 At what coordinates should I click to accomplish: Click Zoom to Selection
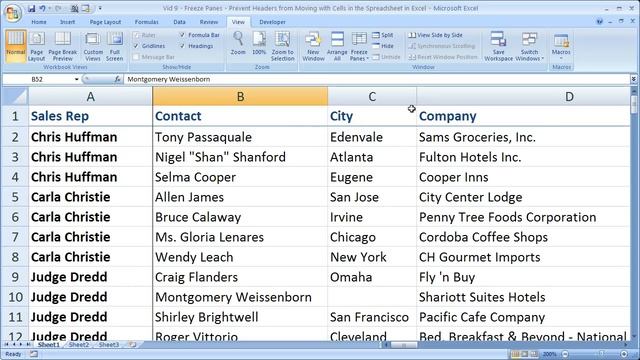[x=282, y=46]
